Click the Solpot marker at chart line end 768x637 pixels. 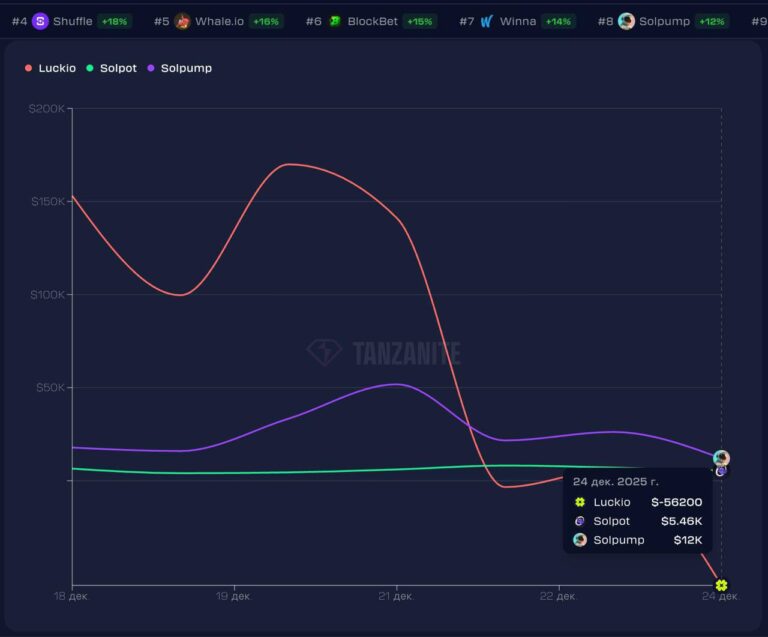point(720,471)
